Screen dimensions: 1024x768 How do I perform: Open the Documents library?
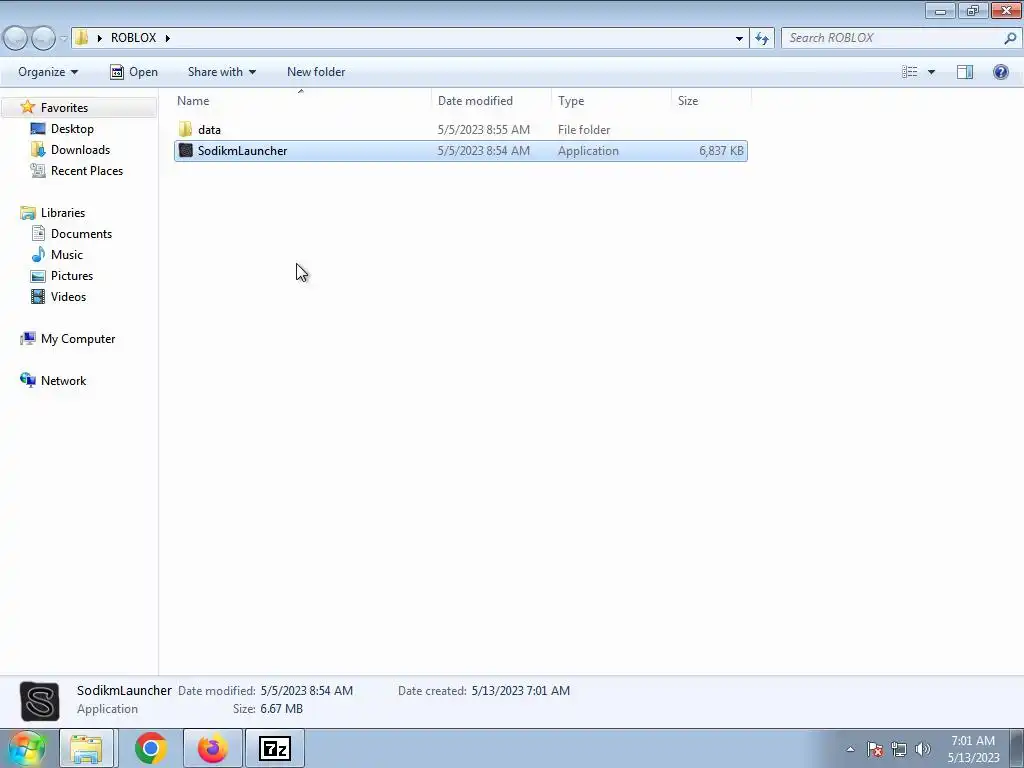coord(81,233)
